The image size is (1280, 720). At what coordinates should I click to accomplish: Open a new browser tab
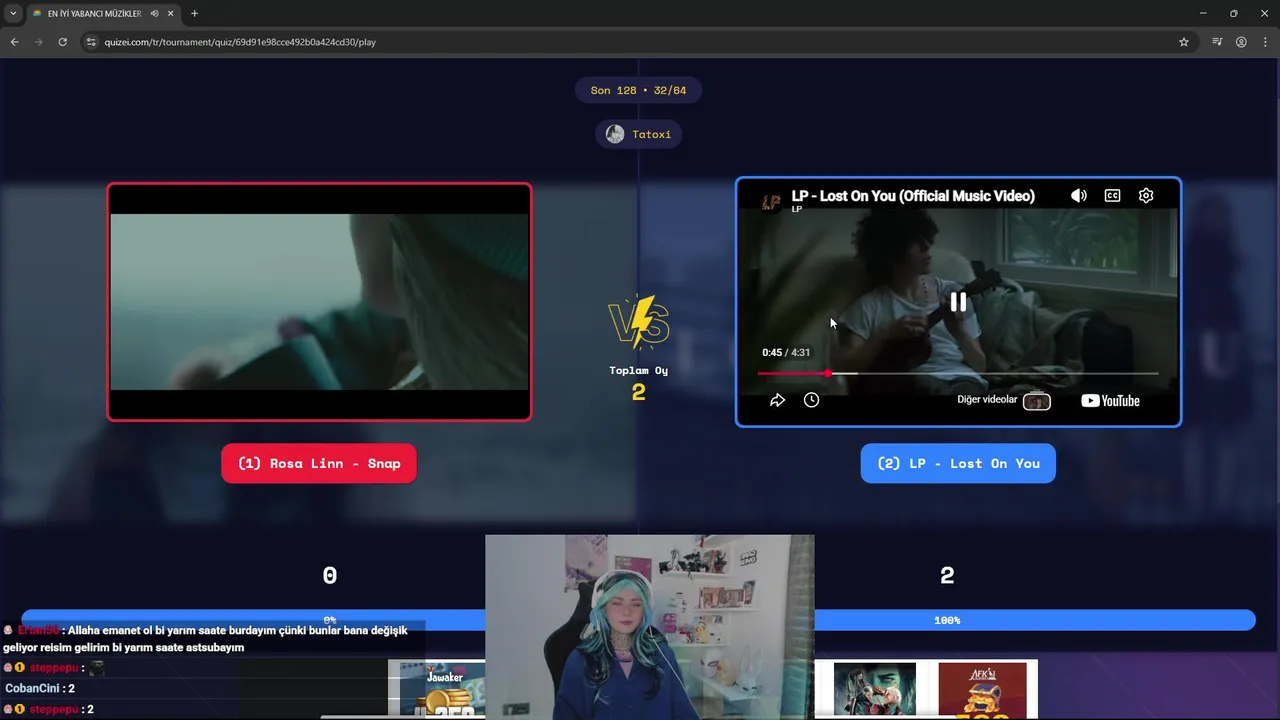194,13
